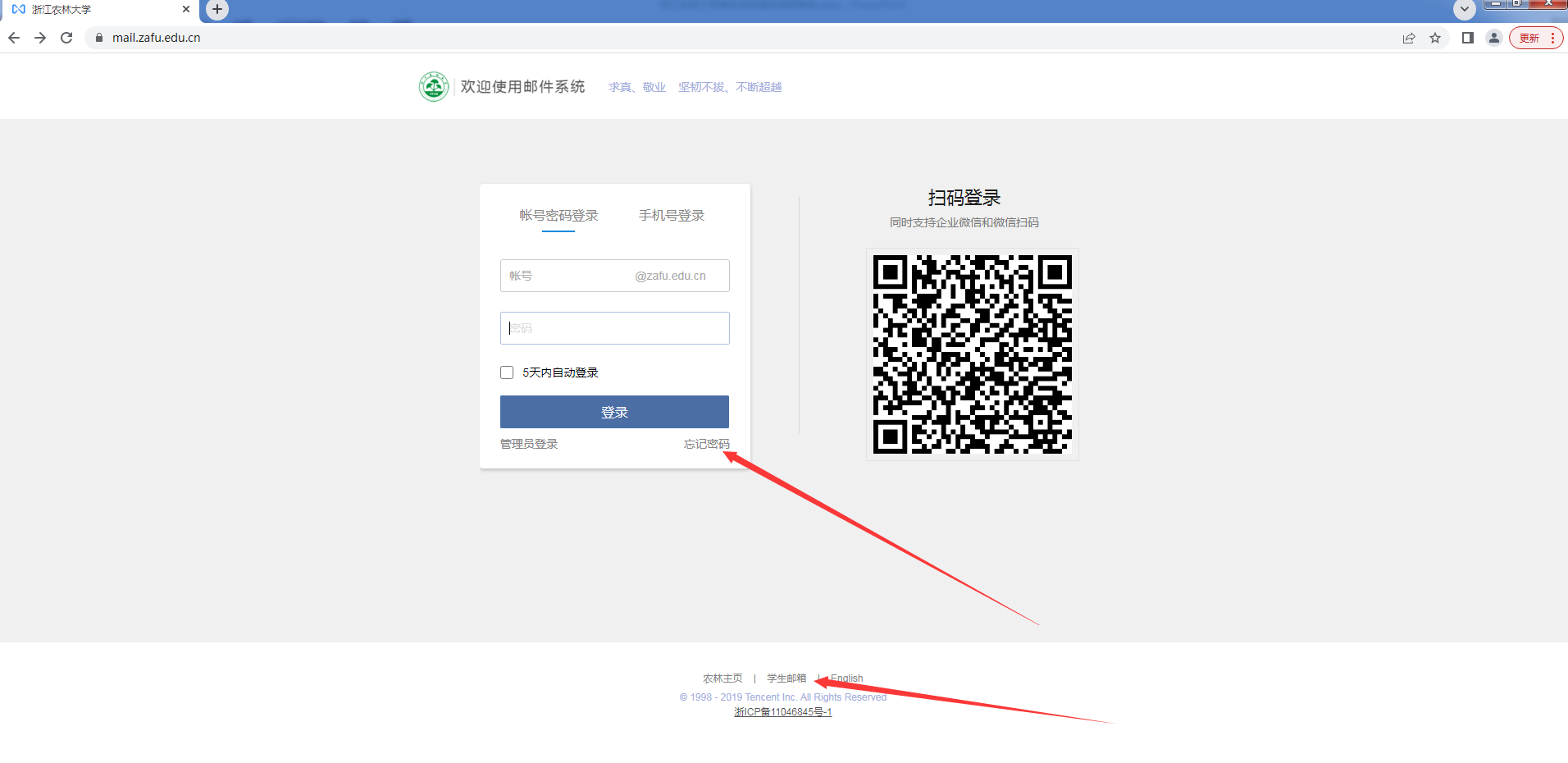Switch to 帐号密码登录 tab
The width and height of the screenshot is (1568, 763).
[558, 215]
